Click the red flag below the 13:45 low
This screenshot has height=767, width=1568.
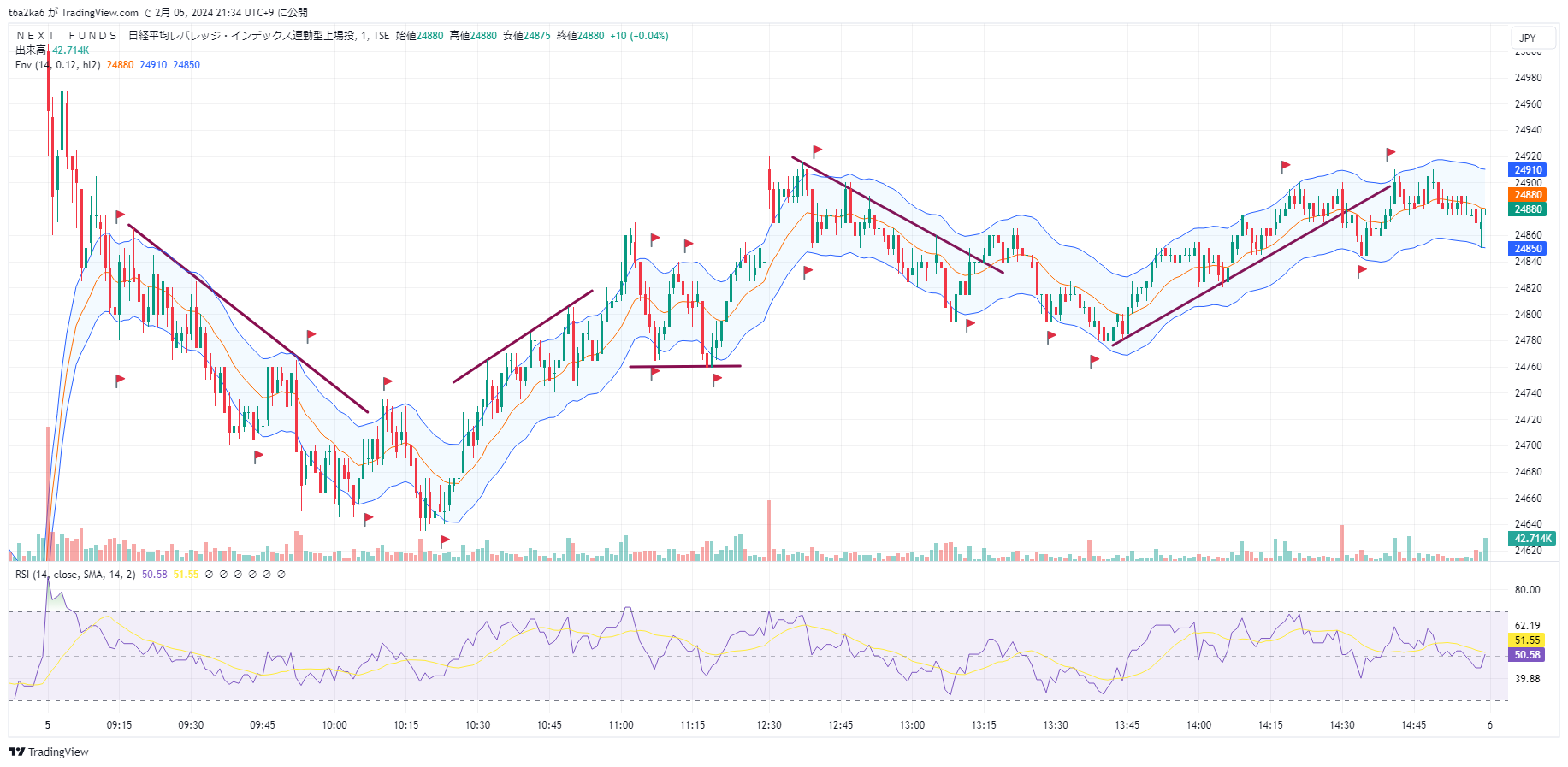click(x=1094, y=361)
